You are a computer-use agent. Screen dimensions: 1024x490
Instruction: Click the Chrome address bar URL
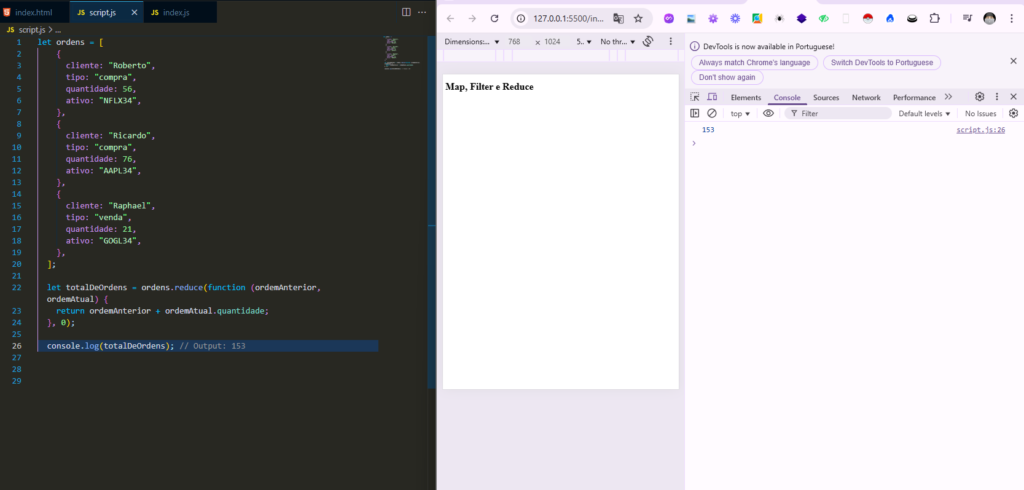click(568, 18)
